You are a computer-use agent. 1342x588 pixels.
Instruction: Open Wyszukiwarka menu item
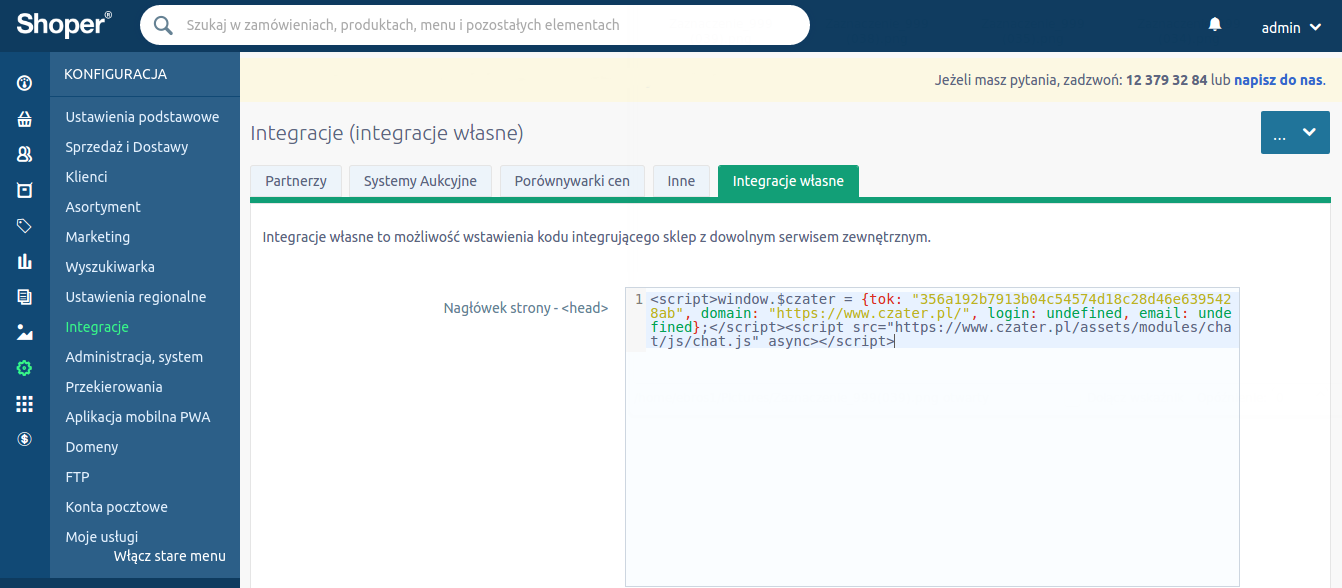coord(110,267)
